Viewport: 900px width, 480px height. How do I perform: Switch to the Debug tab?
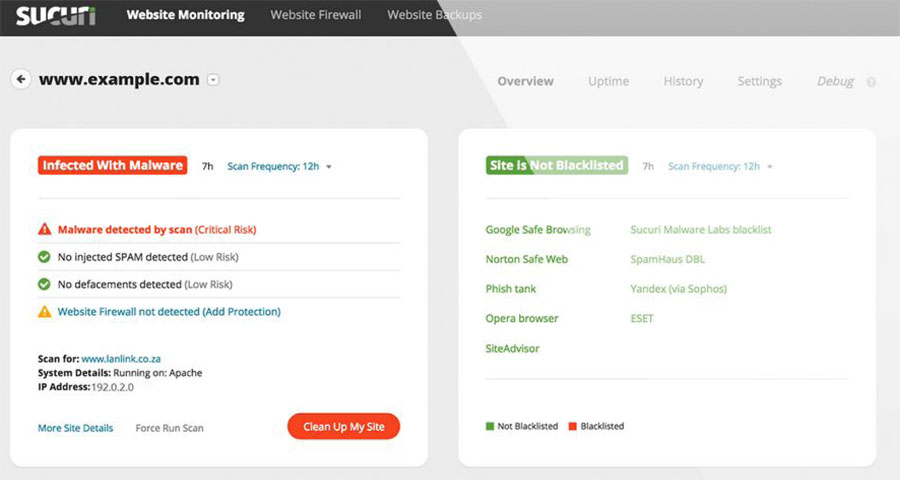[x=835, y=82]
